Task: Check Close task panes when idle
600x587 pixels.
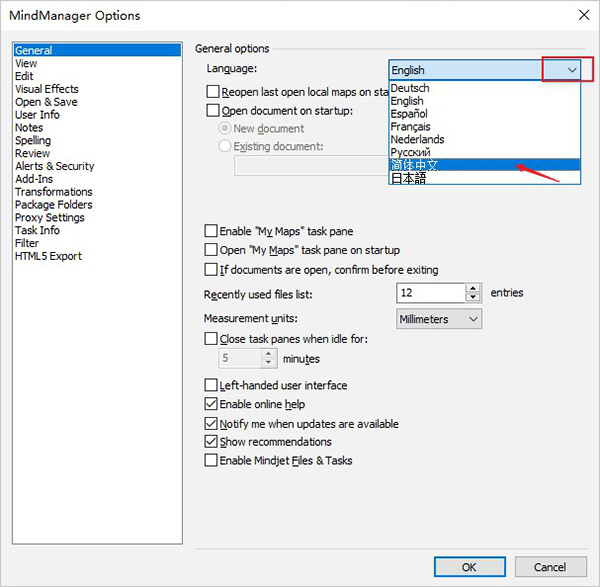Action: [x=211, y=339]
